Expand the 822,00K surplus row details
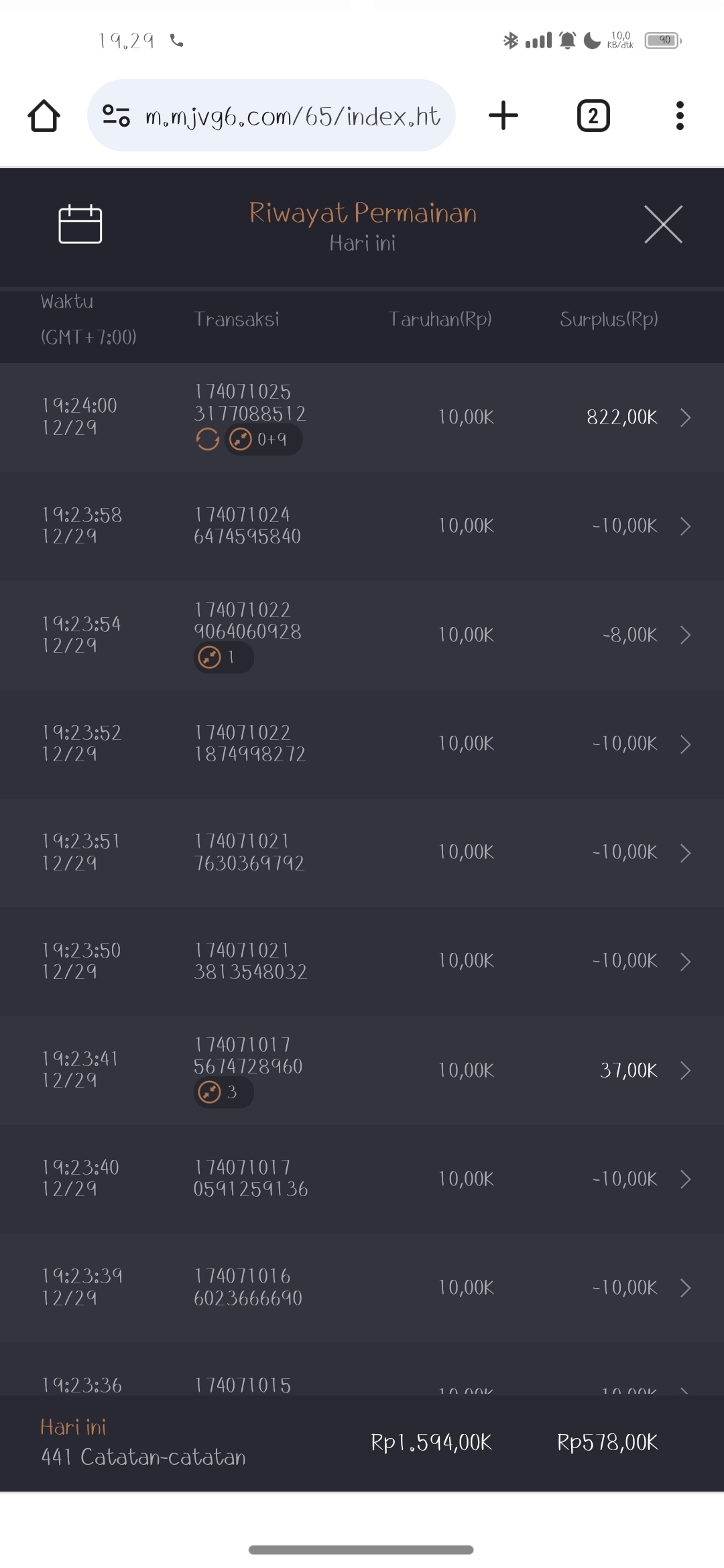724x1568 pixels. (685, 417)
